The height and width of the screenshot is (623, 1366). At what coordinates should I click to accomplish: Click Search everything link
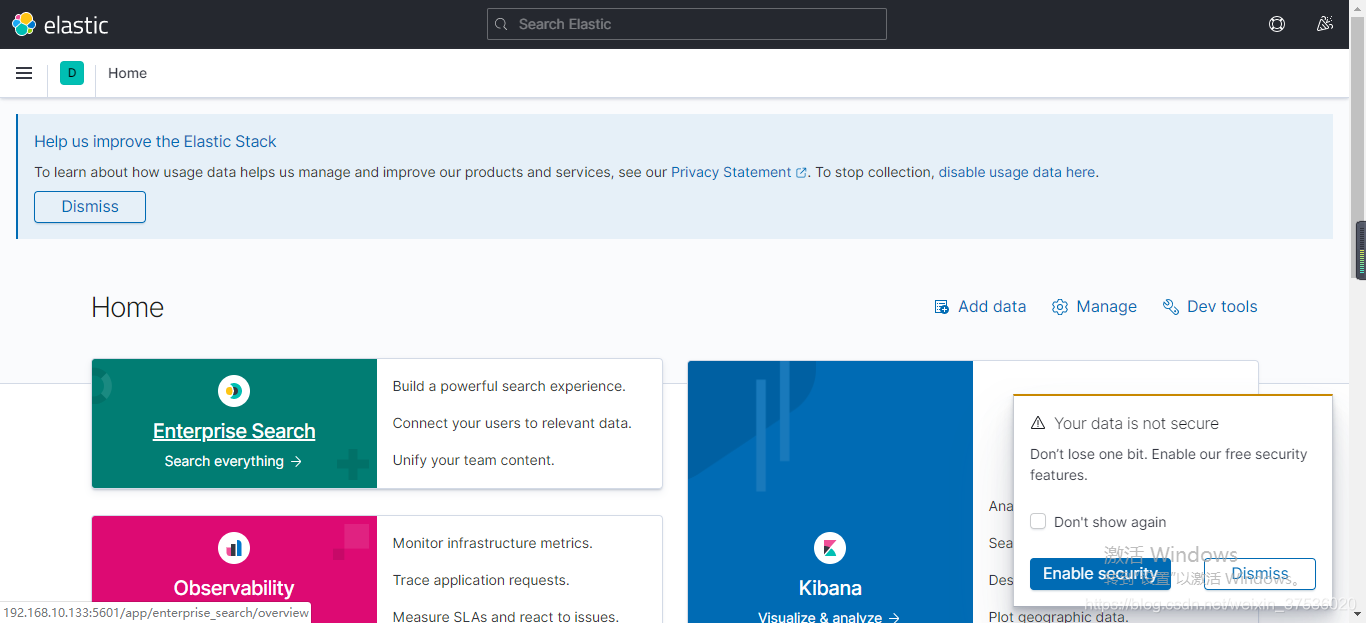234,461
